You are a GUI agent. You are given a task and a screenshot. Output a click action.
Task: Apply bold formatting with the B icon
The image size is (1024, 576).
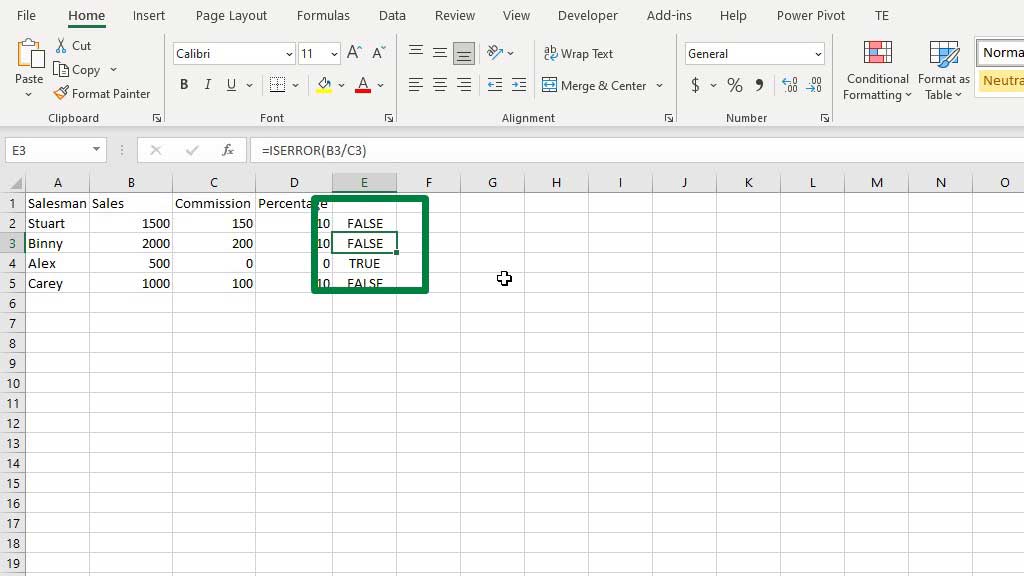184,85
